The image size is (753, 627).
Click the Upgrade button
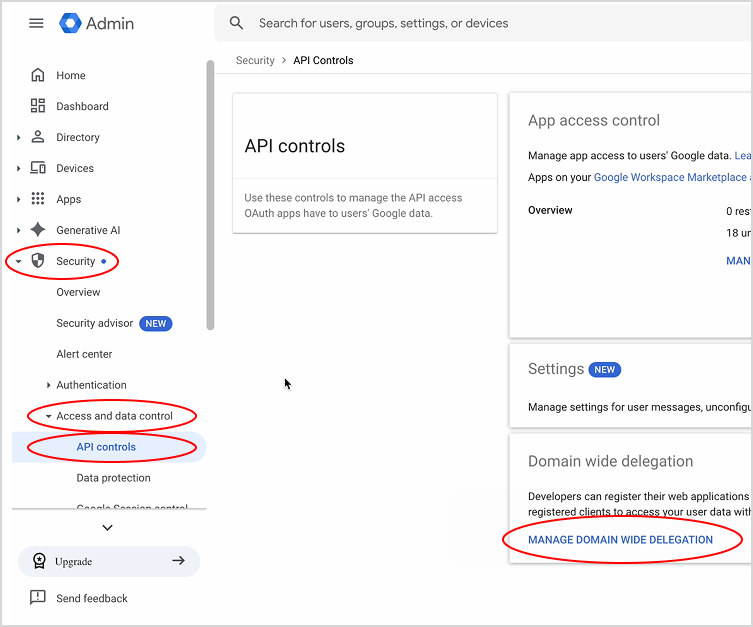point(108,561)
